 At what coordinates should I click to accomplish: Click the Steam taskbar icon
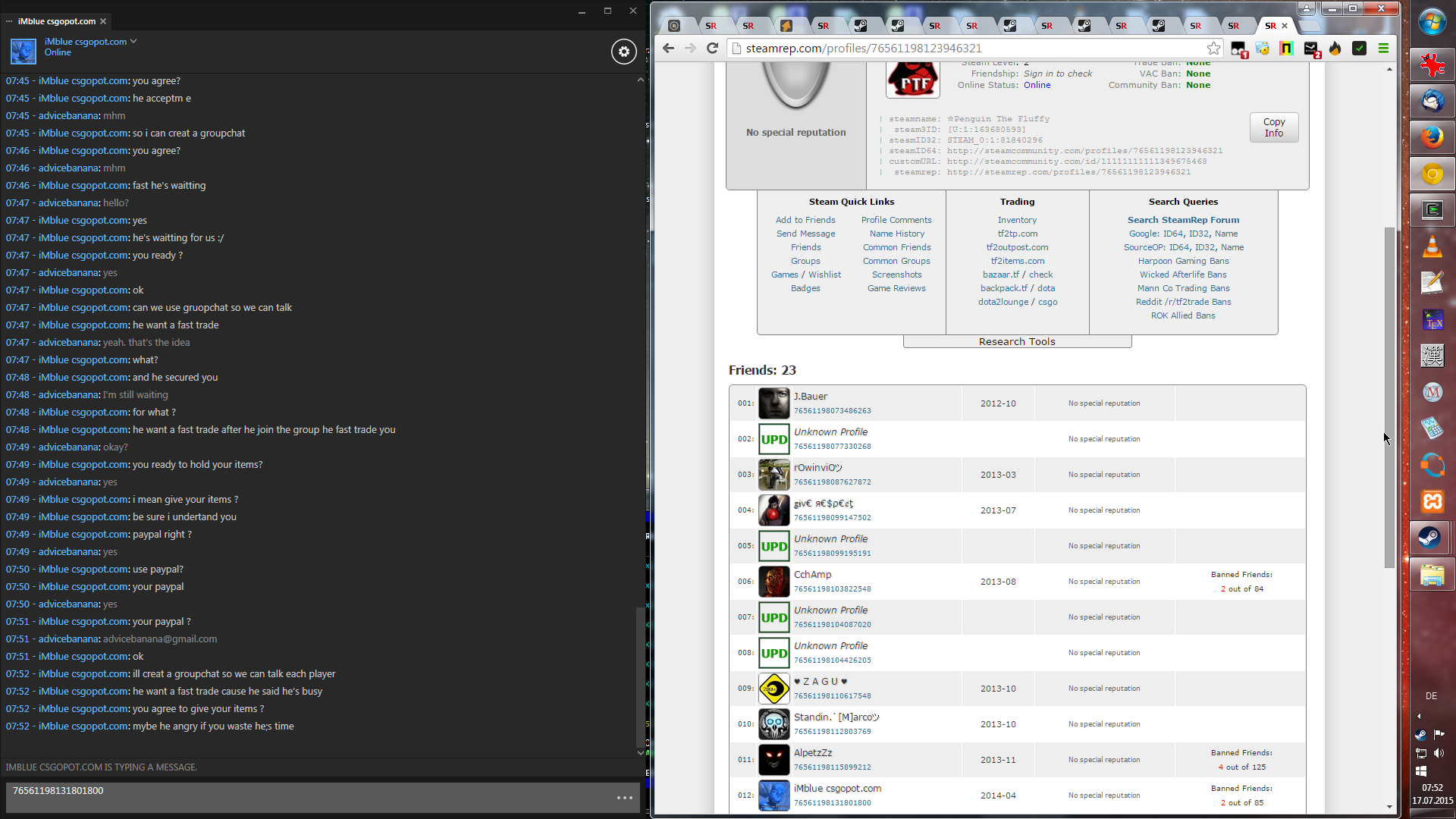tap(1432, 538)
